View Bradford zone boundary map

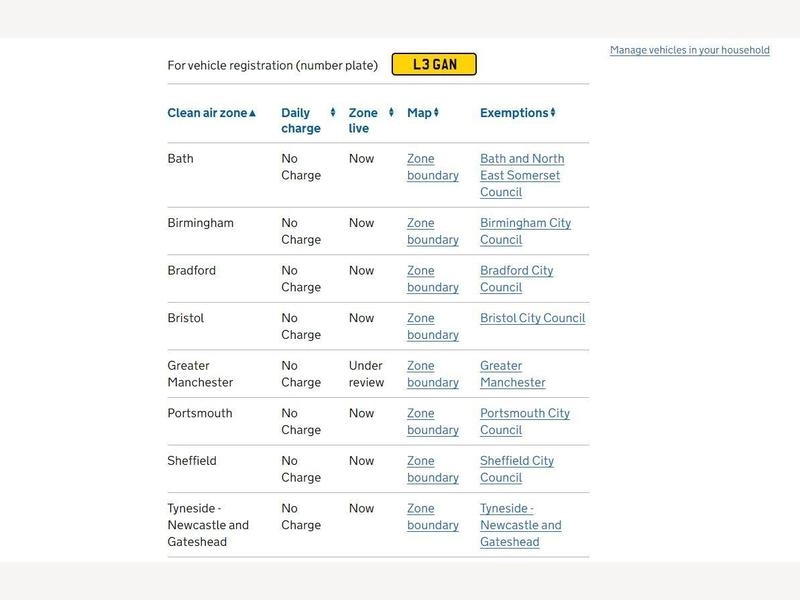433,279
